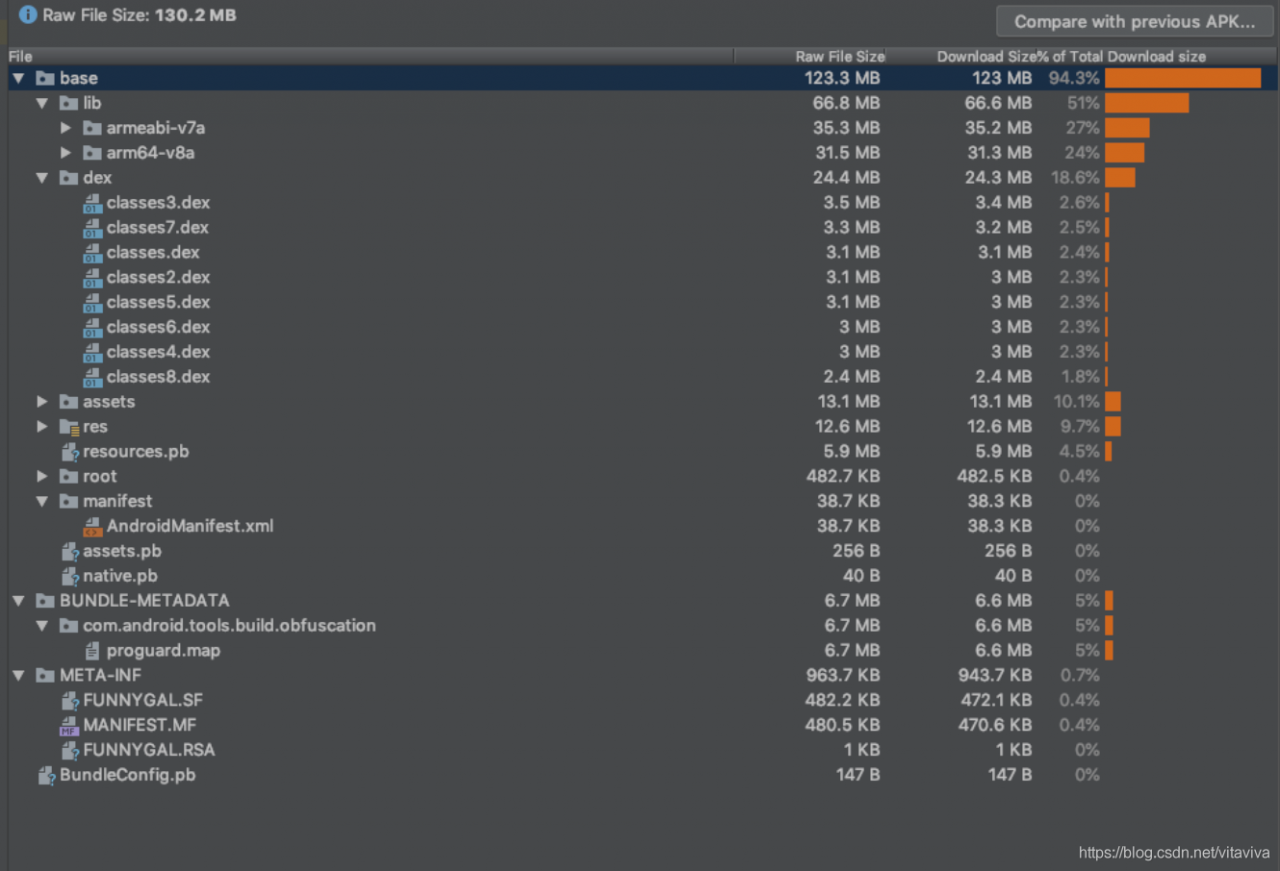This screenshot has width=1280, height=871.
Task: Click the classes2.dex file icon
Action: (92, 277)
